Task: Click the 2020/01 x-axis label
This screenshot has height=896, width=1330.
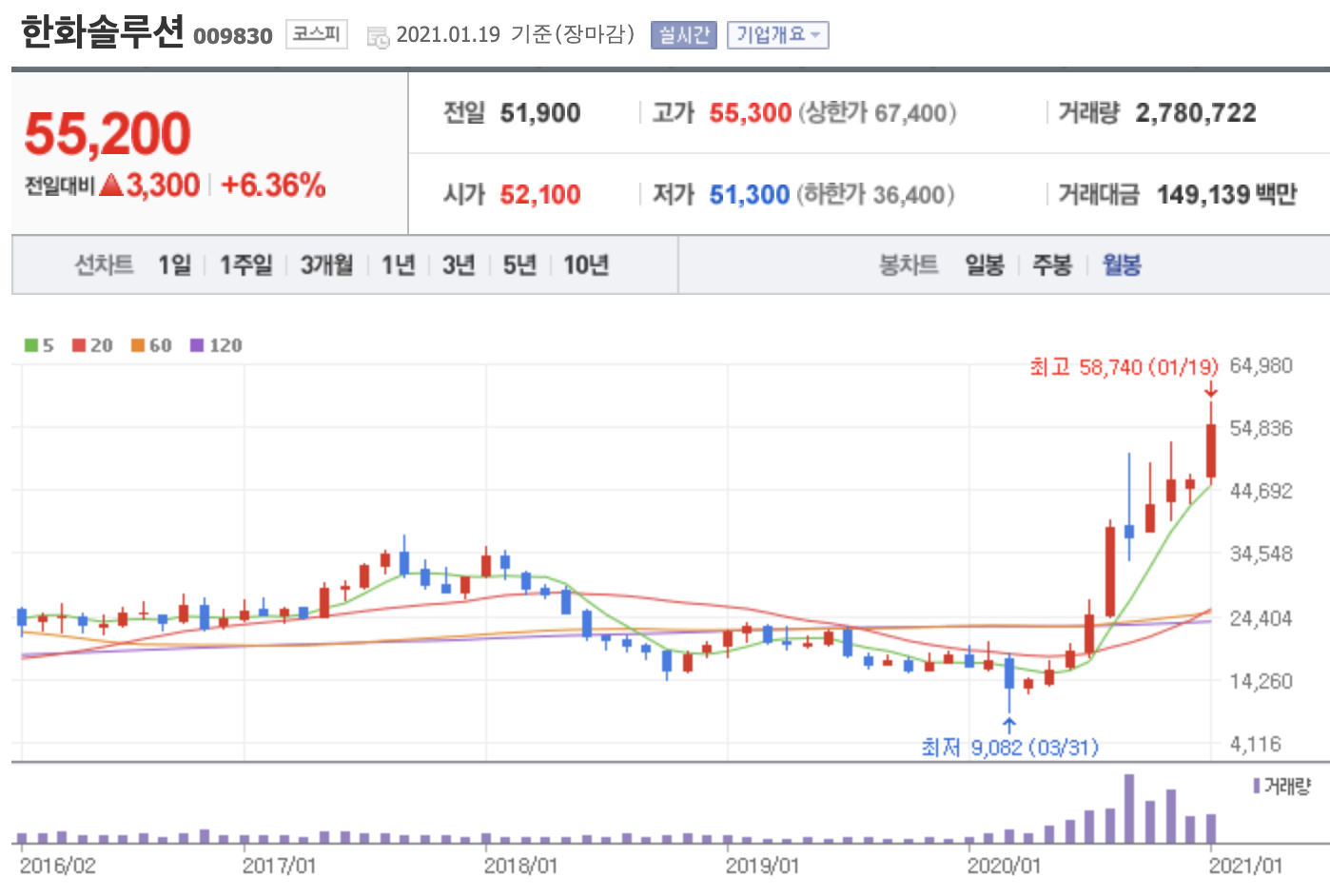Action: tap(1004, 866)
